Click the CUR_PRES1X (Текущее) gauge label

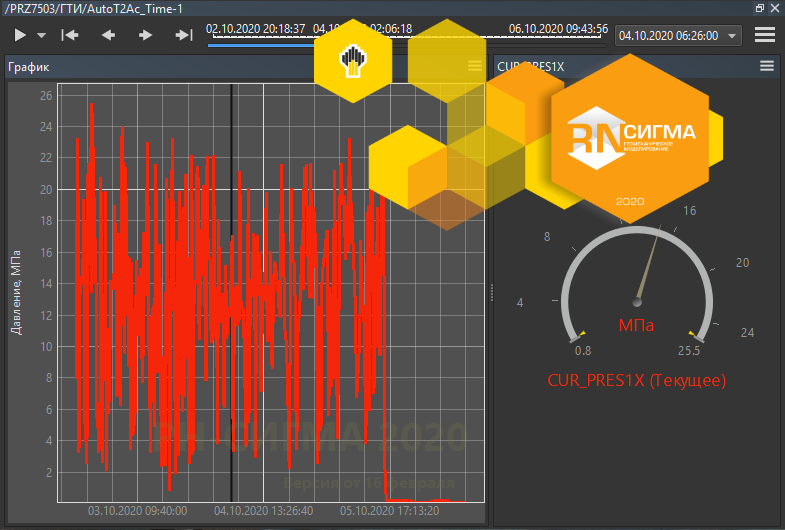636,380
